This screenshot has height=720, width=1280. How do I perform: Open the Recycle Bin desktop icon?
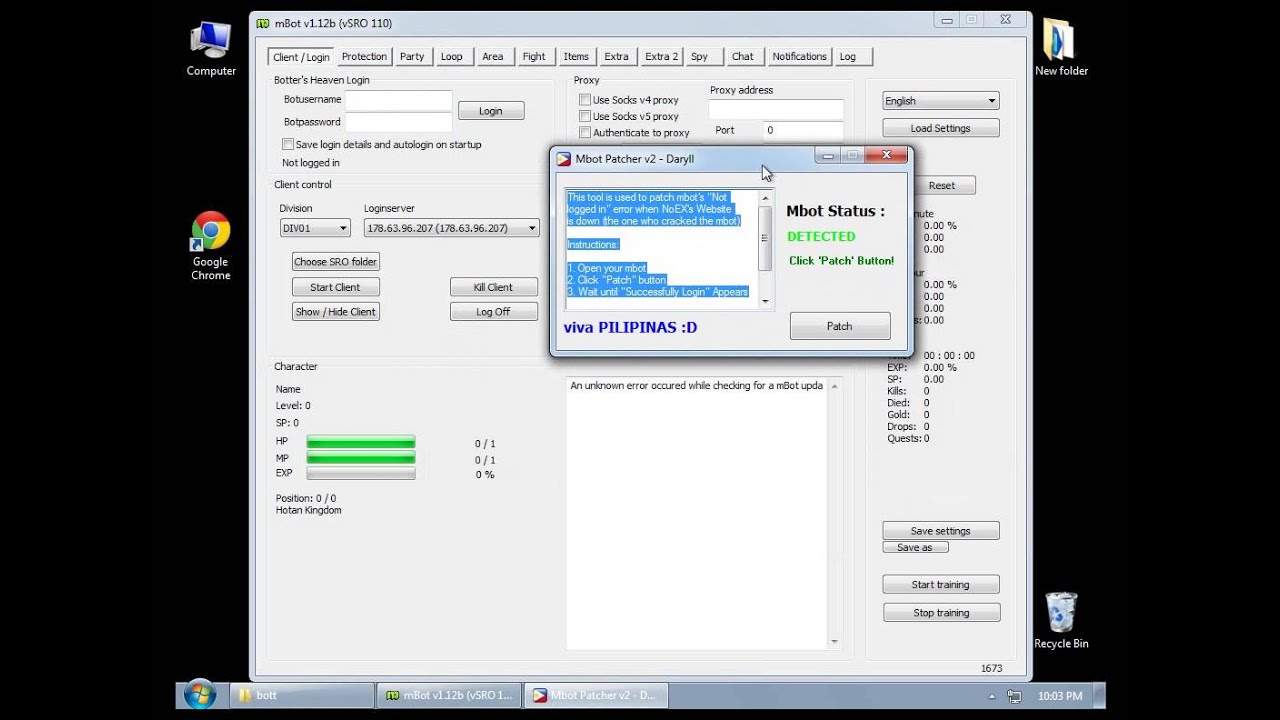point(1061,621)
